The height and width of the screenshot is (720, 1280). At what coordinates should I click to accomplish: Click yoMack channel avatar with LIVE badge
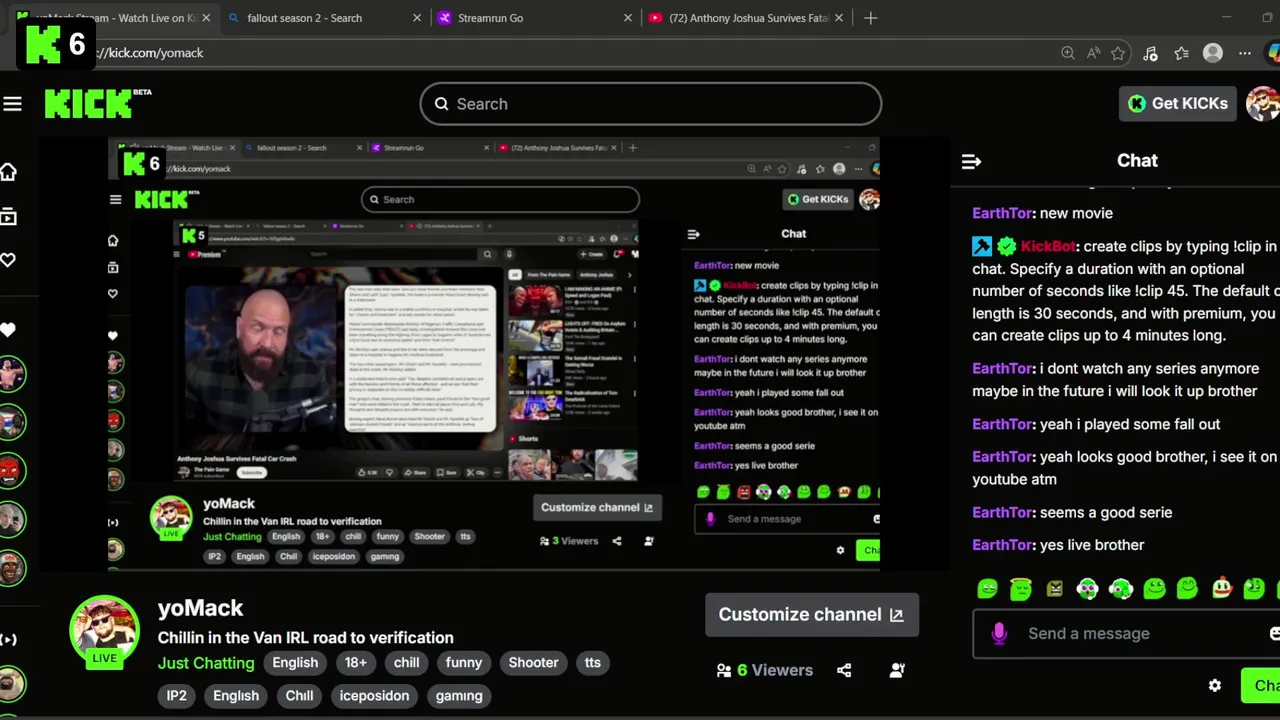pos(104,632)
